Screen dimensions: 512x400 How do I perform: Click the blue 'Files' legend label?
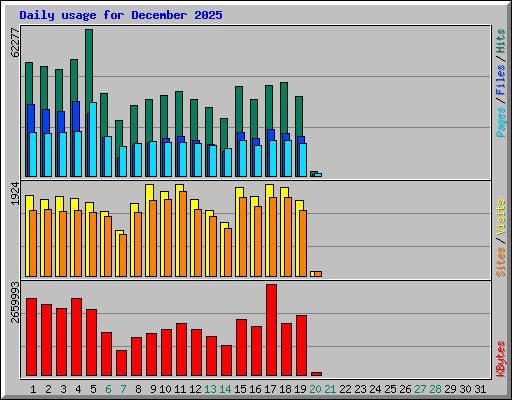(501, 80)
